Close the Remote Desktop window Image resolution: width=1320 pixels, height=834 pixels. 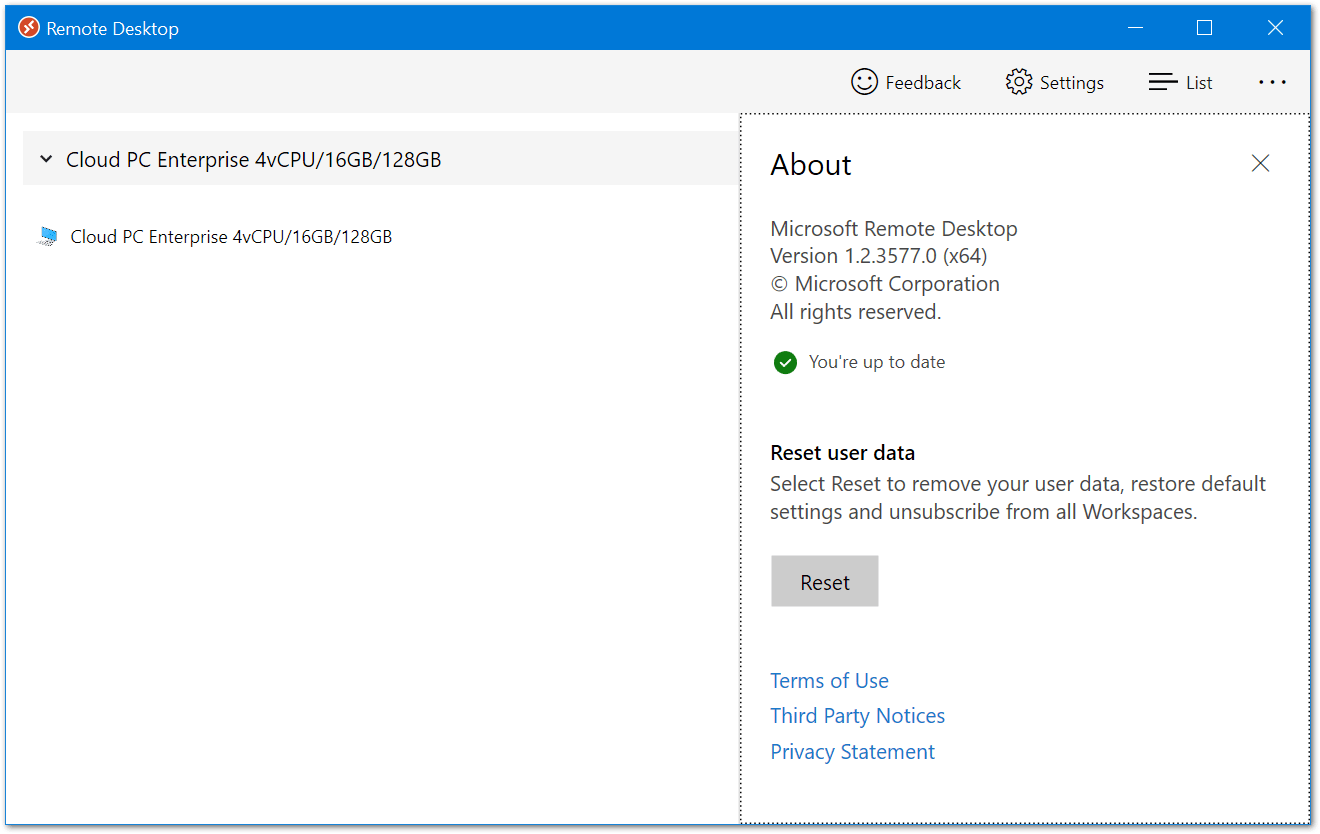point(1275,28)
